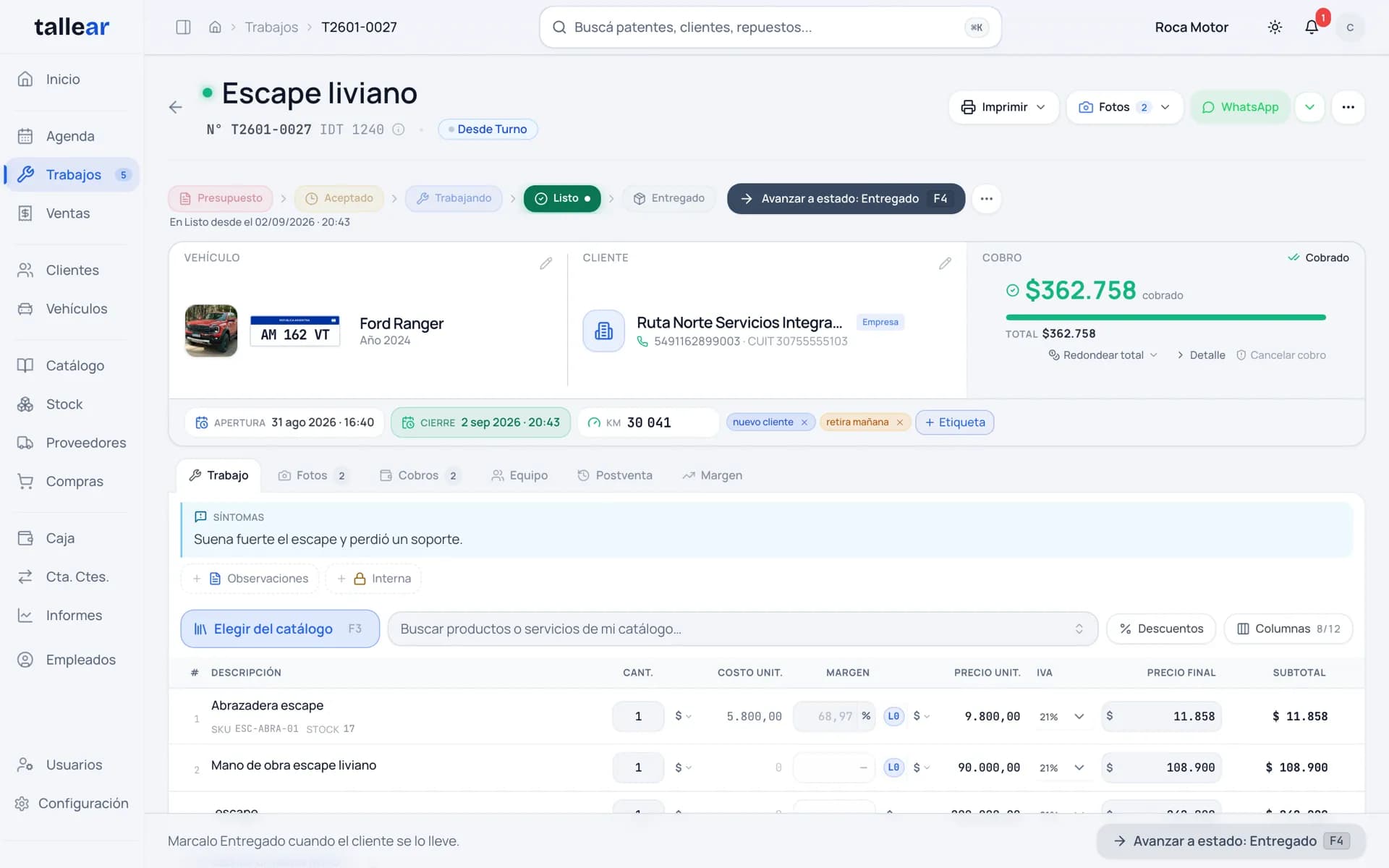Add Observaciones note
The height and width of the screenshot is (868, 1389).
[x=250, y=579]
